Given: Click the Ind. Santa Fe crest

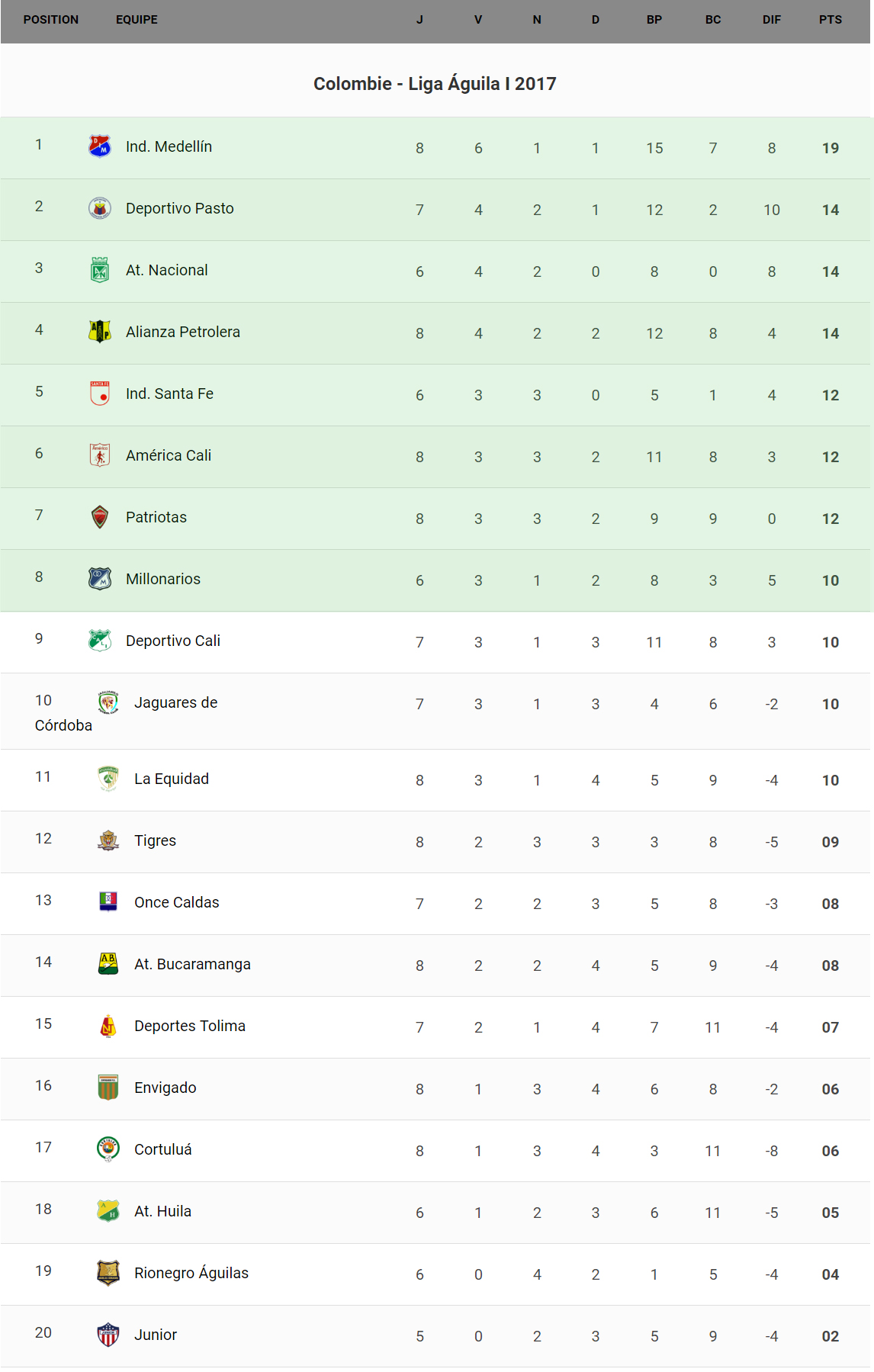Looking at the screenshot, I should point(100,393).
